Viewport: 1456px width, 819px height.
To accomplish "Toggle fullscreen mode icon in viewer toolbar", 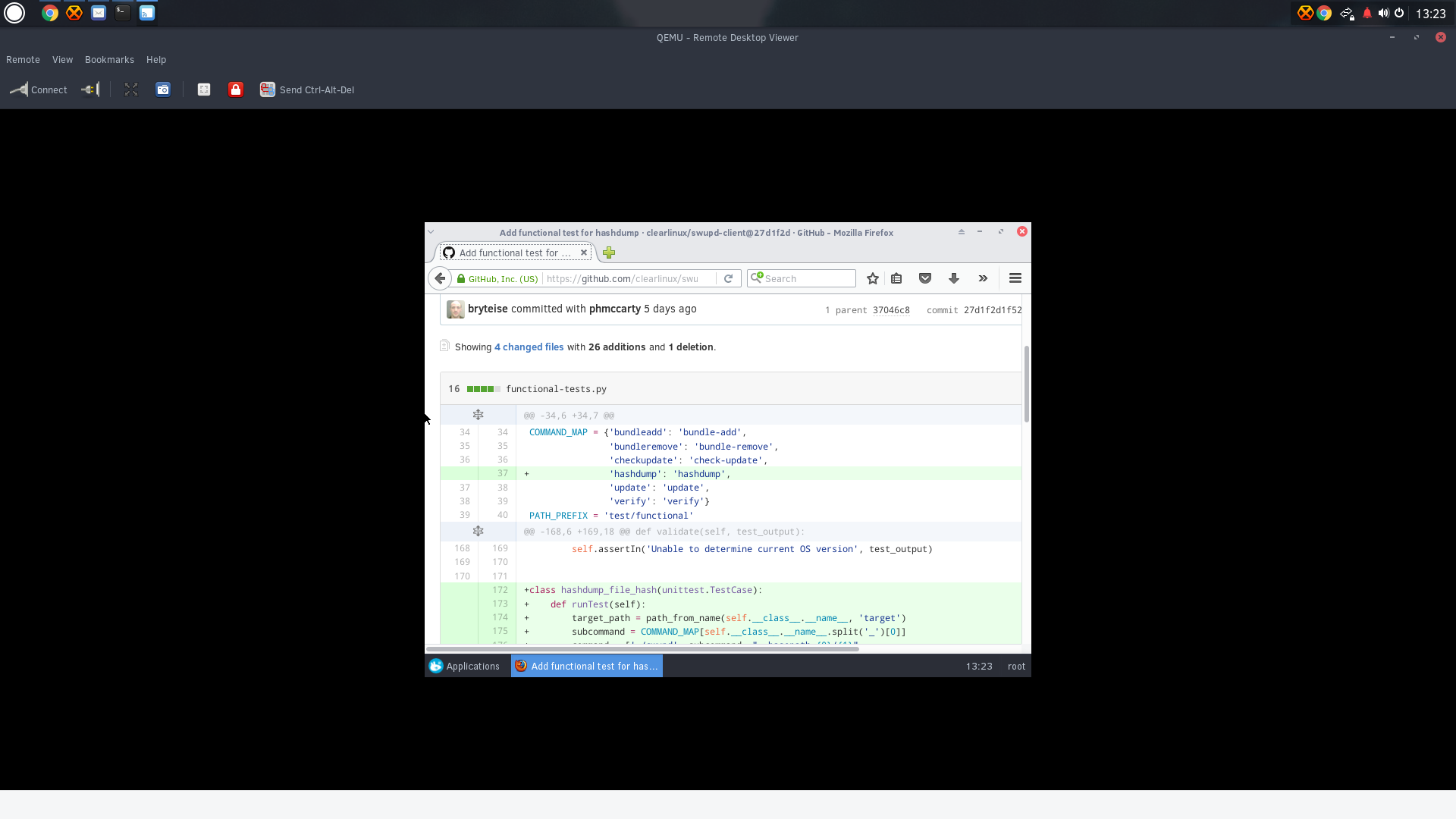I will click(x=131, y=89).
